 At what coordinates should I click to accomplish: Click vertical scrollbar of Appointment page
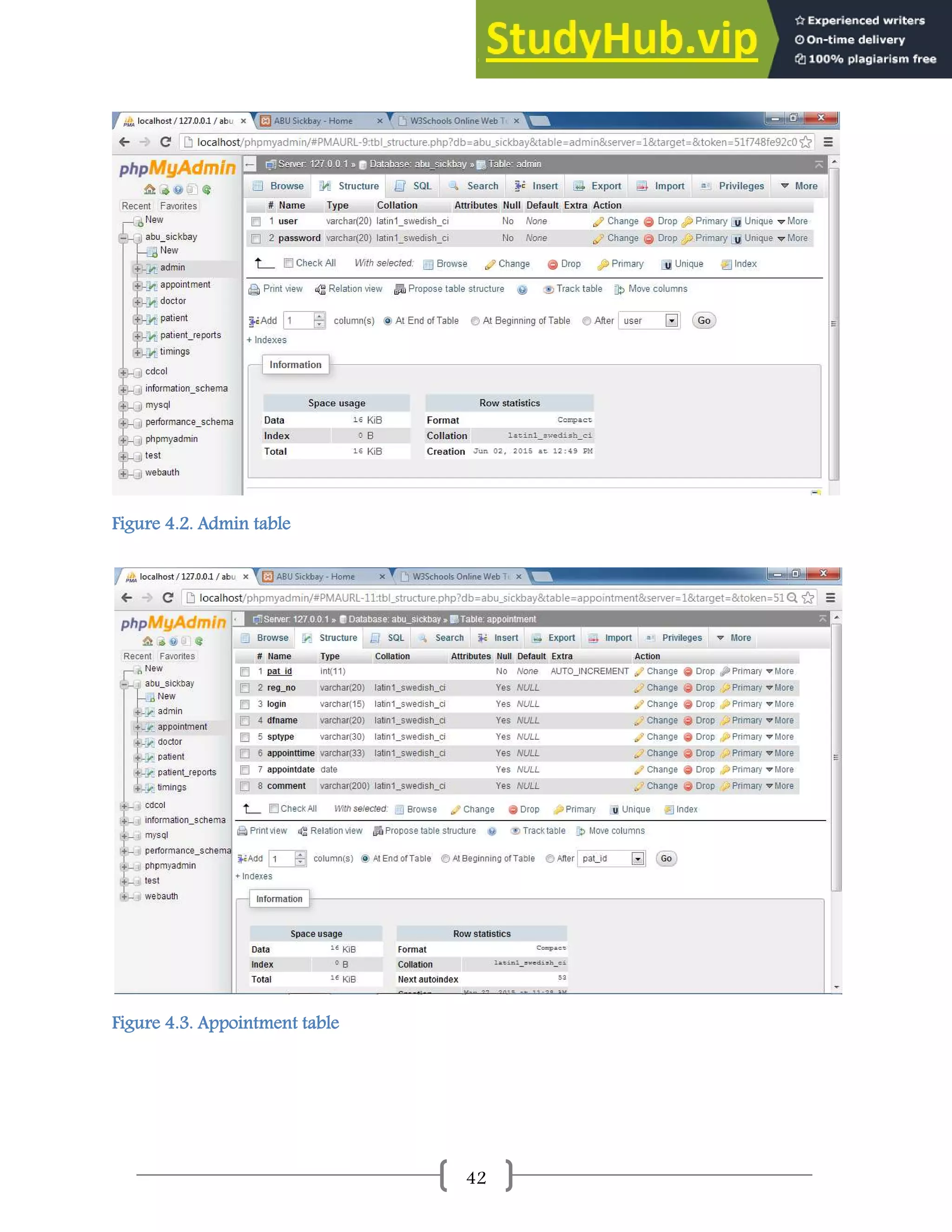click(837, 756)
